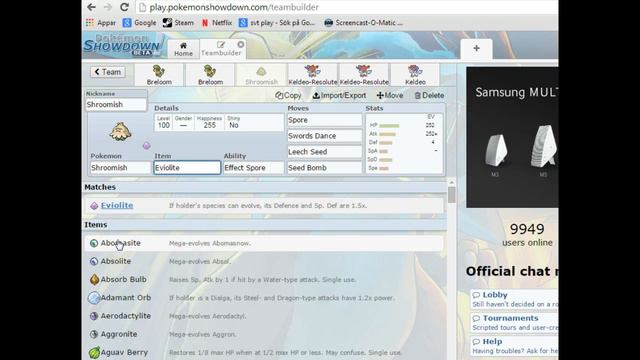Click the Samsung advertisement banner

pyautogui.click(x=512, y=138)
